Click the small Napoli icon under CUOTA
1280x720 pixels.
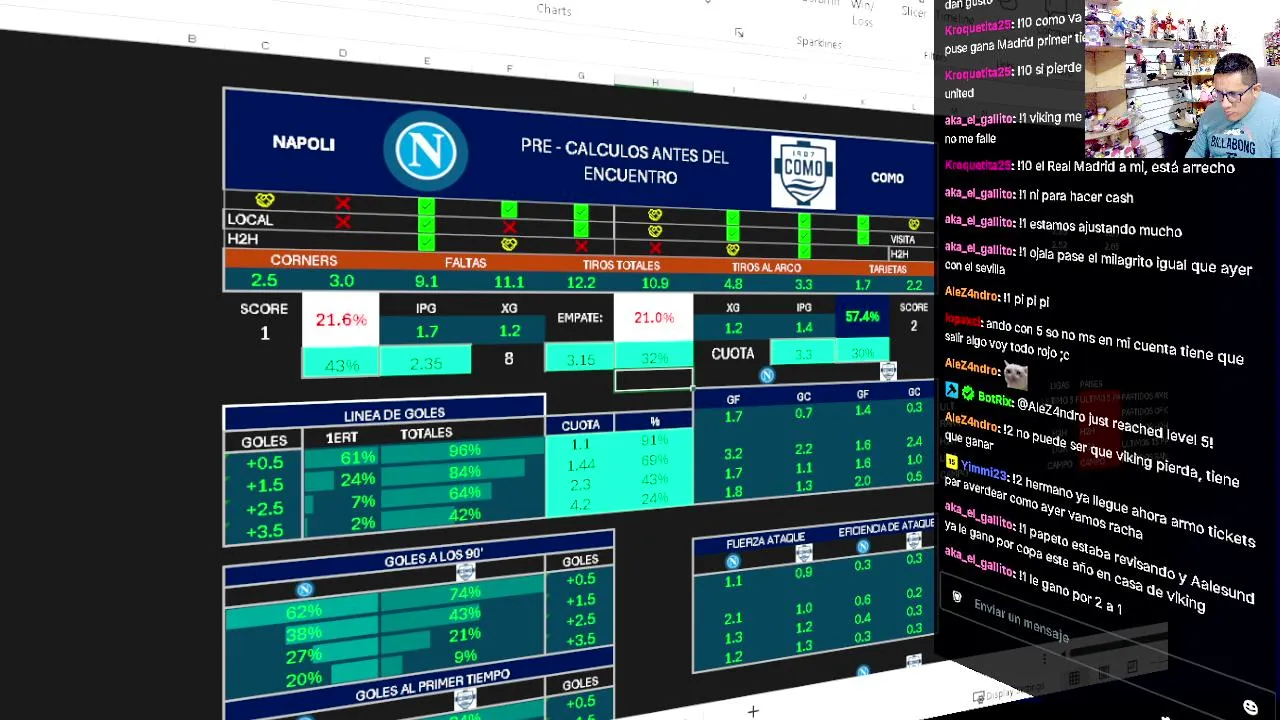click(767, 375)
